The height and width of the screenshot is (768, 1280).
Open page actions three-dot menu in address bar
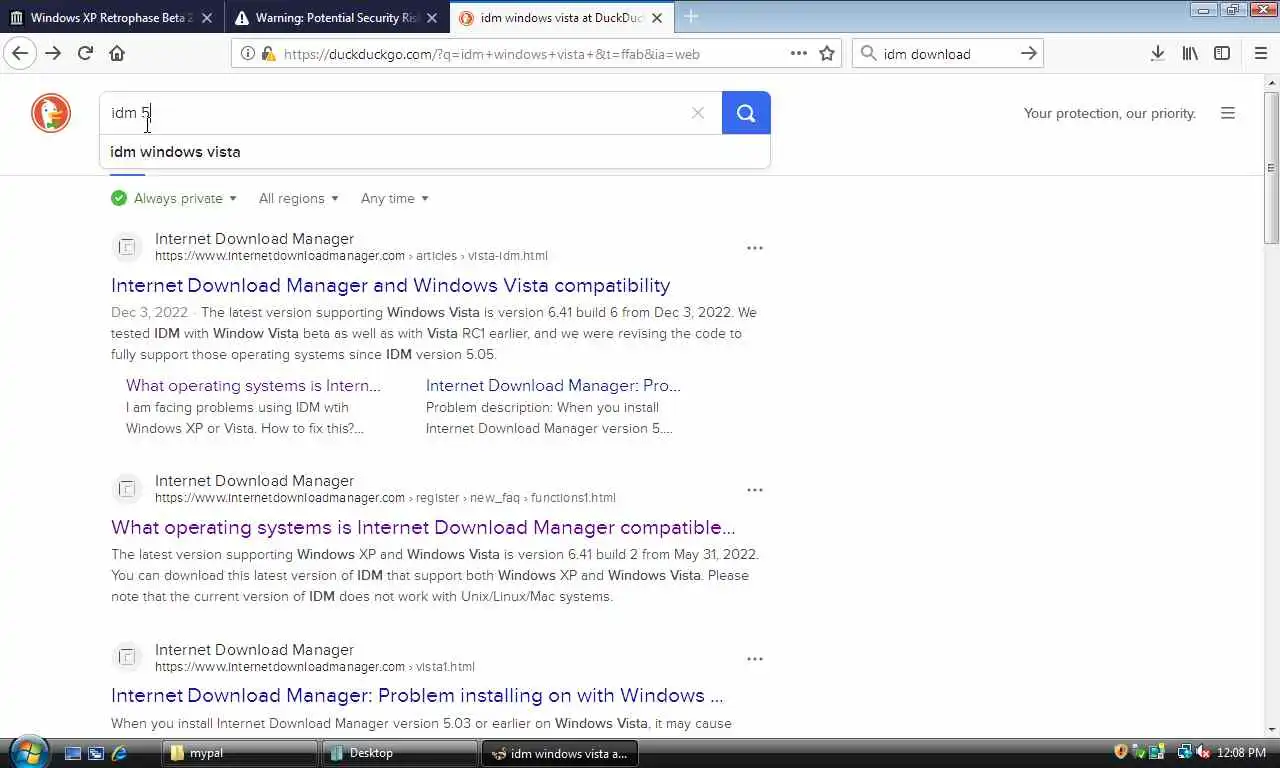[798, 54]
